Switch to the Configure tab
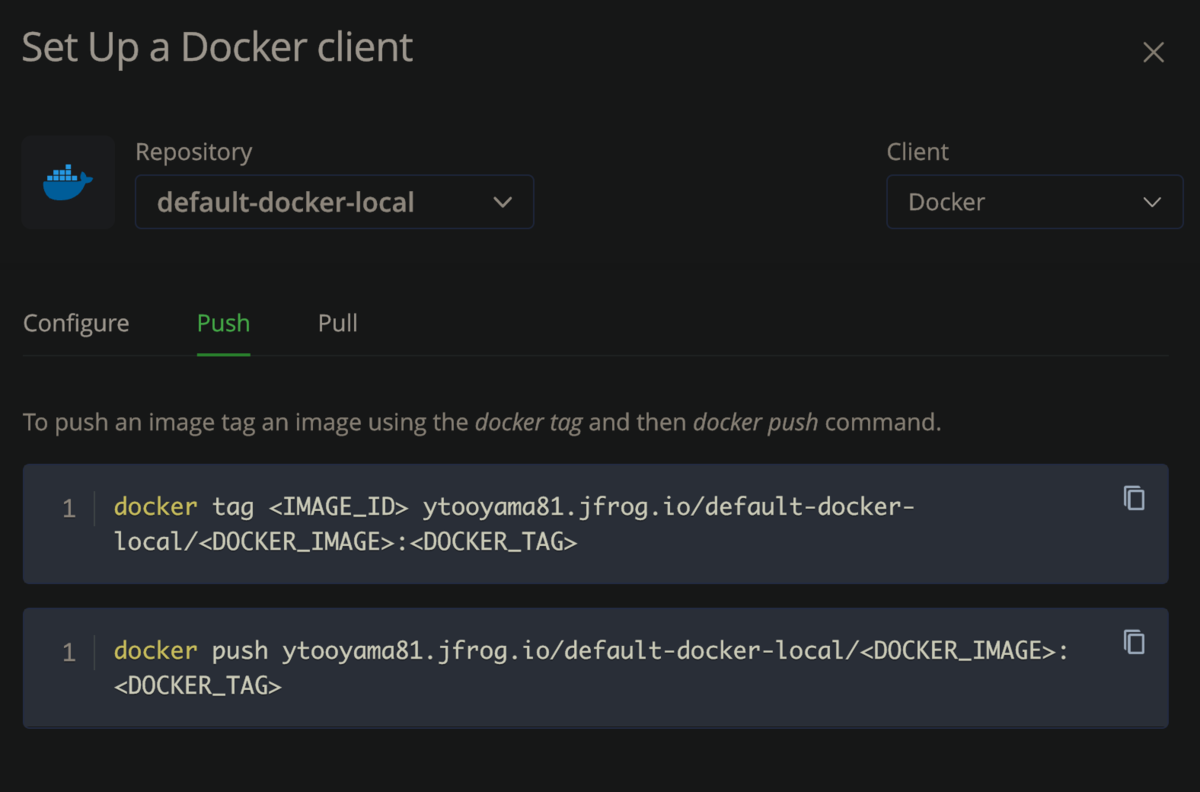The image size is (1200, 792). [76, 323]
